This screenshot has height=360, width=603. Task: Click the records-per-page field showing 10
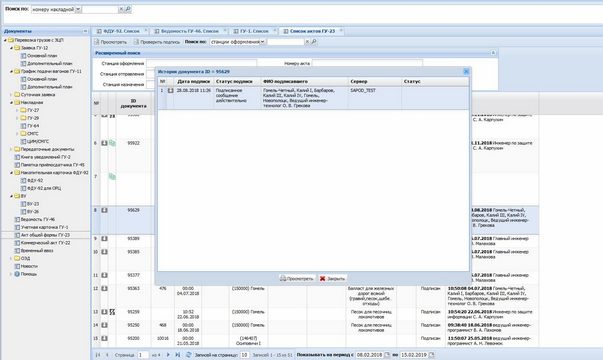click(x=244, y=355)
